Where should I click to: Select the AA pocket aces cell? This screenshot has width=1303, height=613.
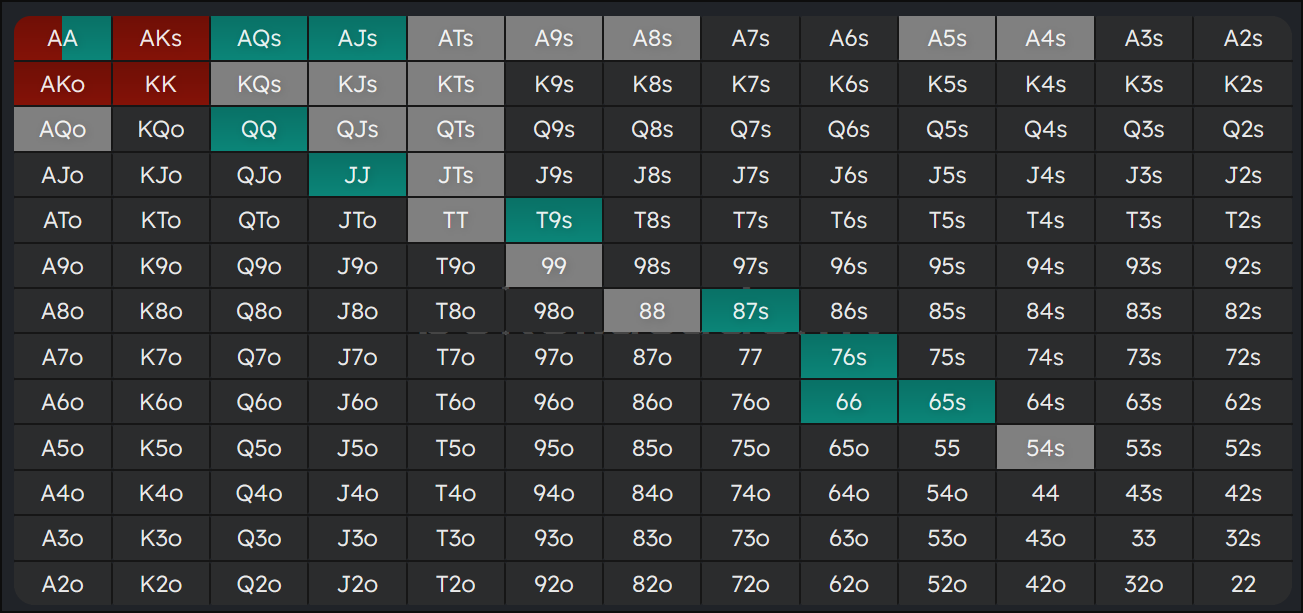click(62, 39)
